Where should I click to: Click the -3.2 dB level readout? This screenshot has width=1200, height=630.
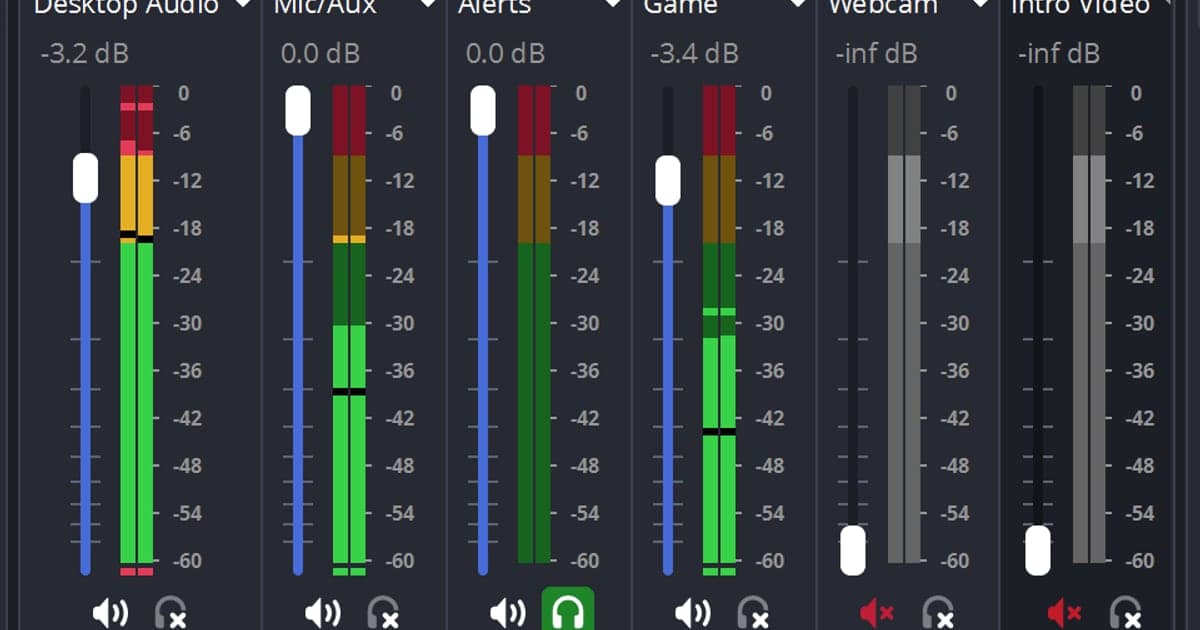pos(85,53)
